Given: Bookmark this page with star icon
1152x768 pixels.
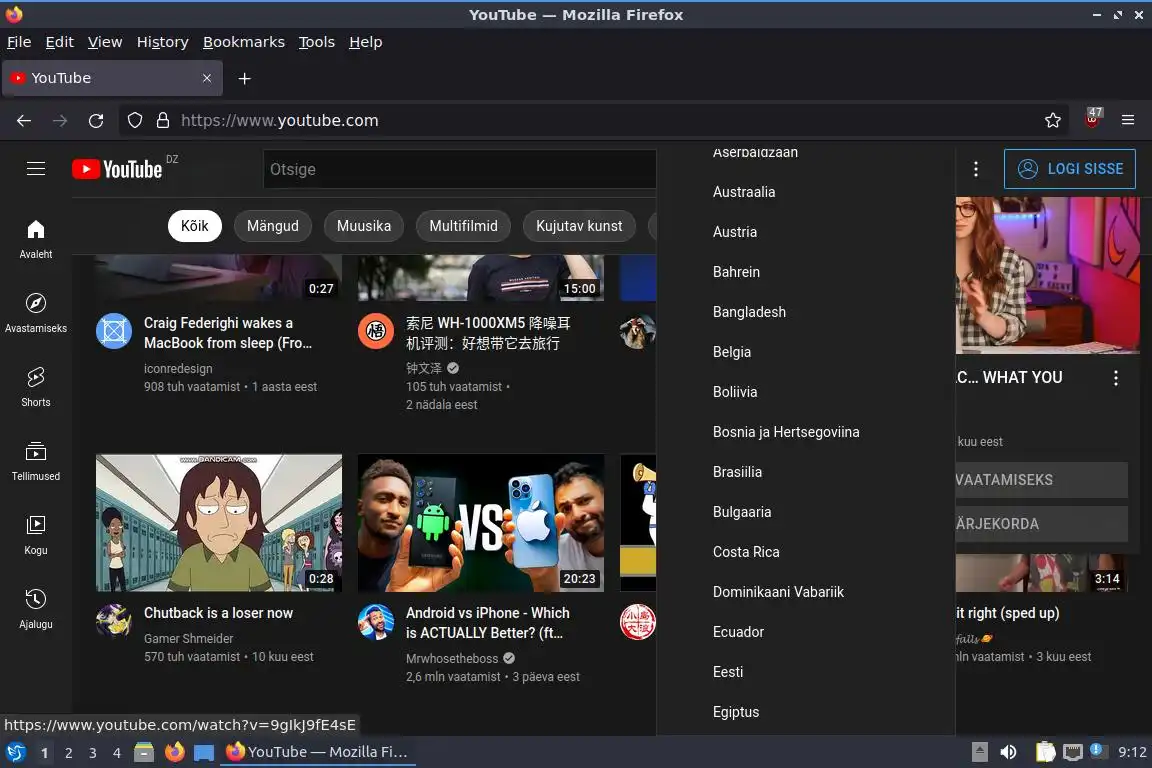Looking at the screenshot, I should pyautogui.click(x=1052, y=121).
